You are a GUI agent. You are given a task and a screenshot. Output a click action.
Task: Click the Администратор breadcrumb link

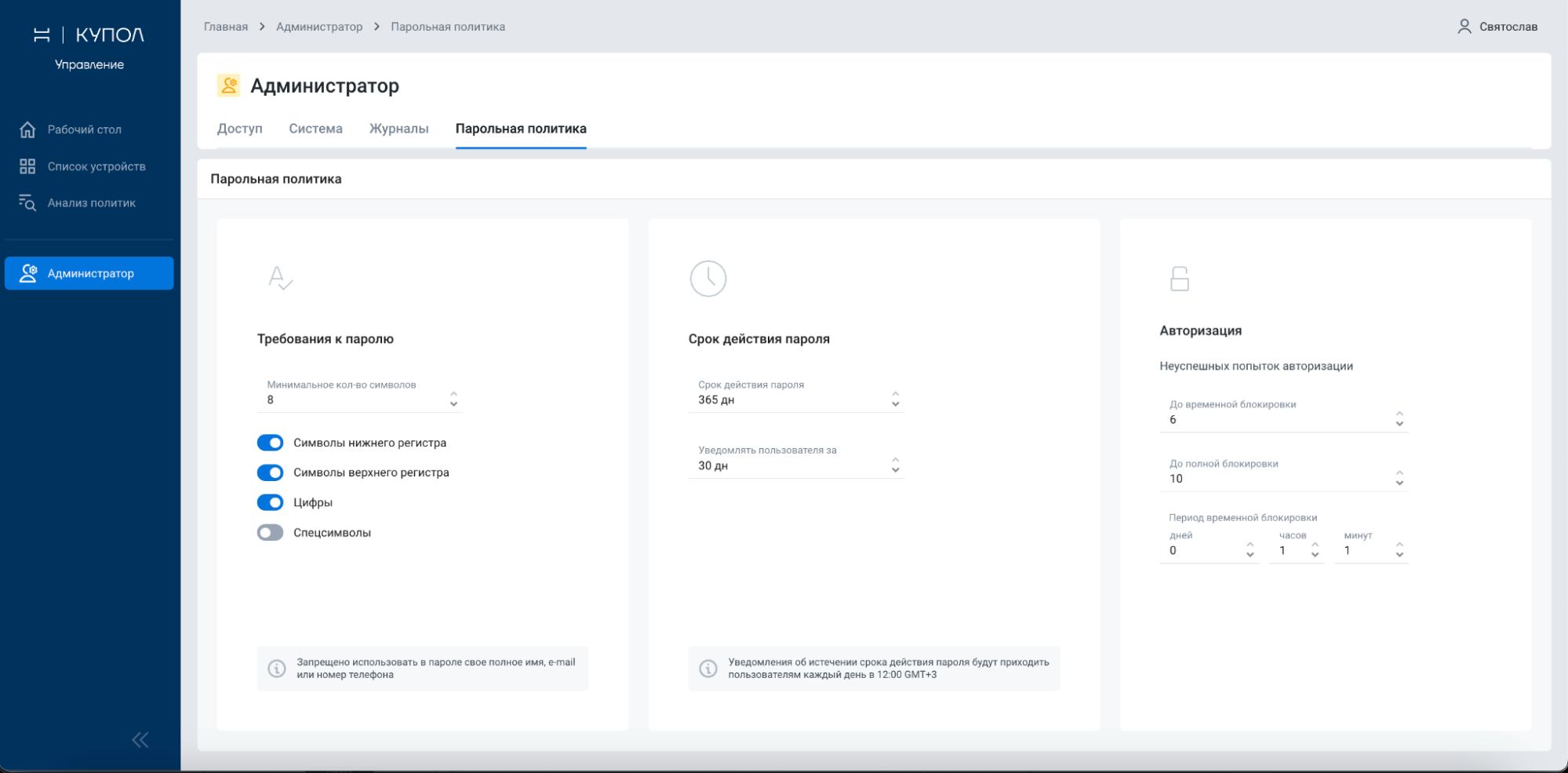tap(319, 27)
